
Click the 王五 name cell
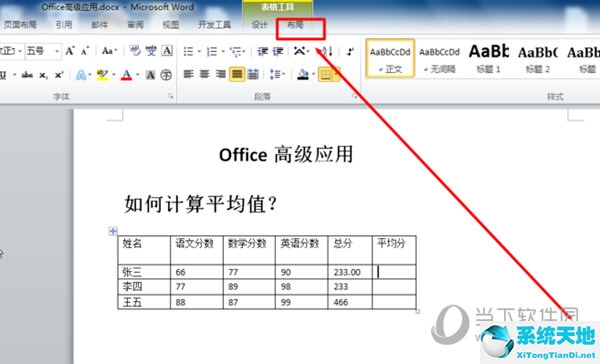(144, 302)
